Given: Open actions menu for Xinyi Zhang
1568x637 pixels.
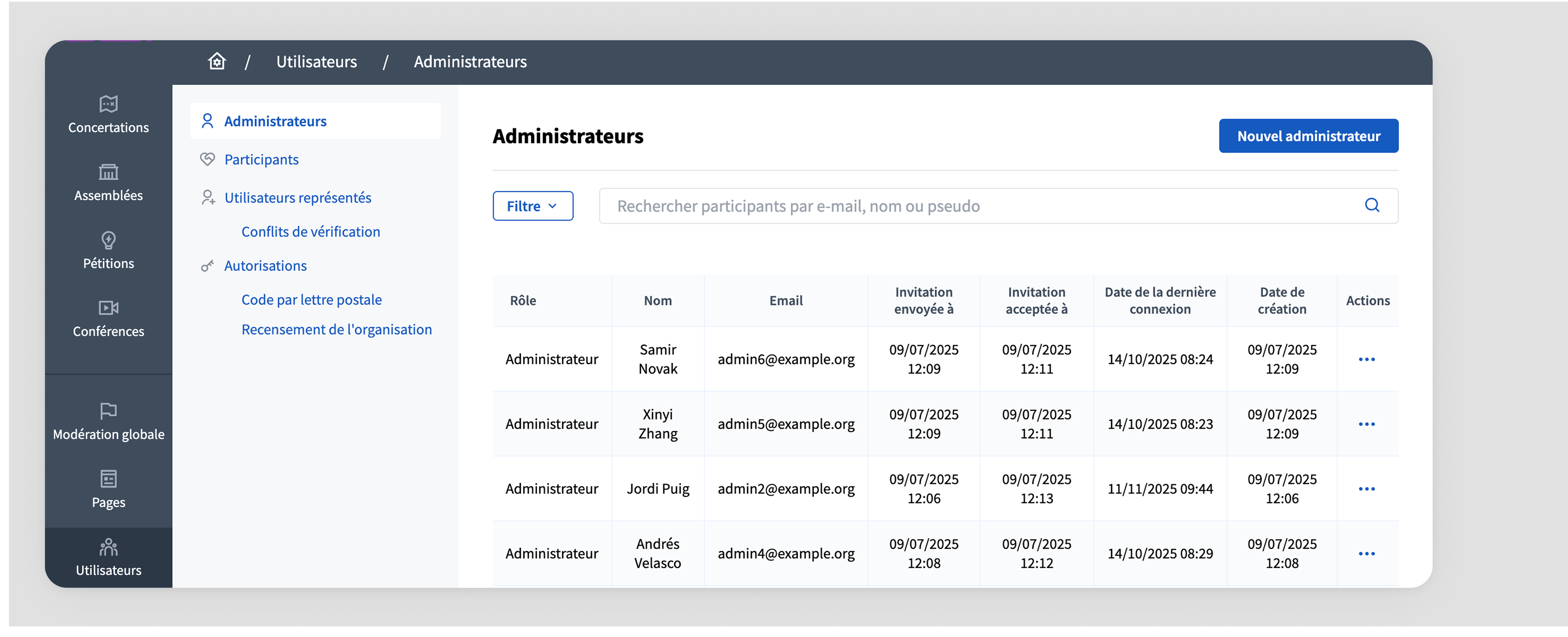Looking at the screenshot, I should [x=1366, y=424].
